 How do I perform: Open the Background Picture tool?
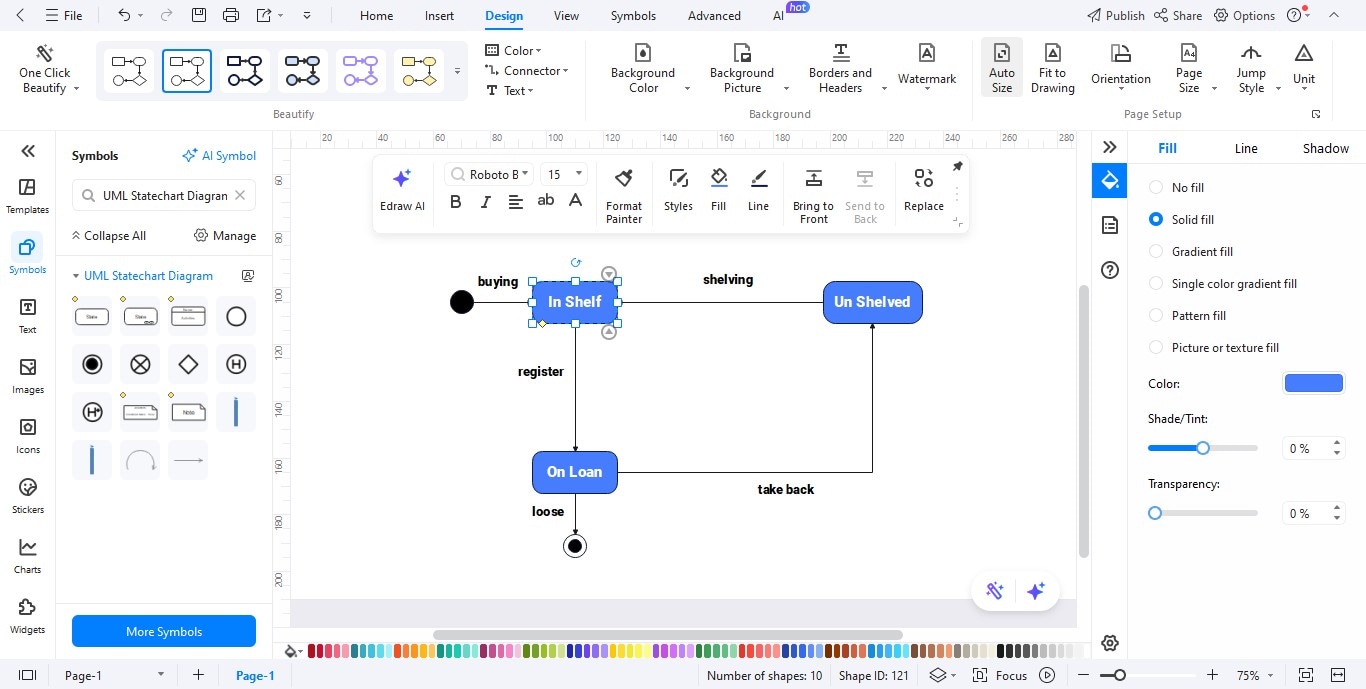pos(742,68)
